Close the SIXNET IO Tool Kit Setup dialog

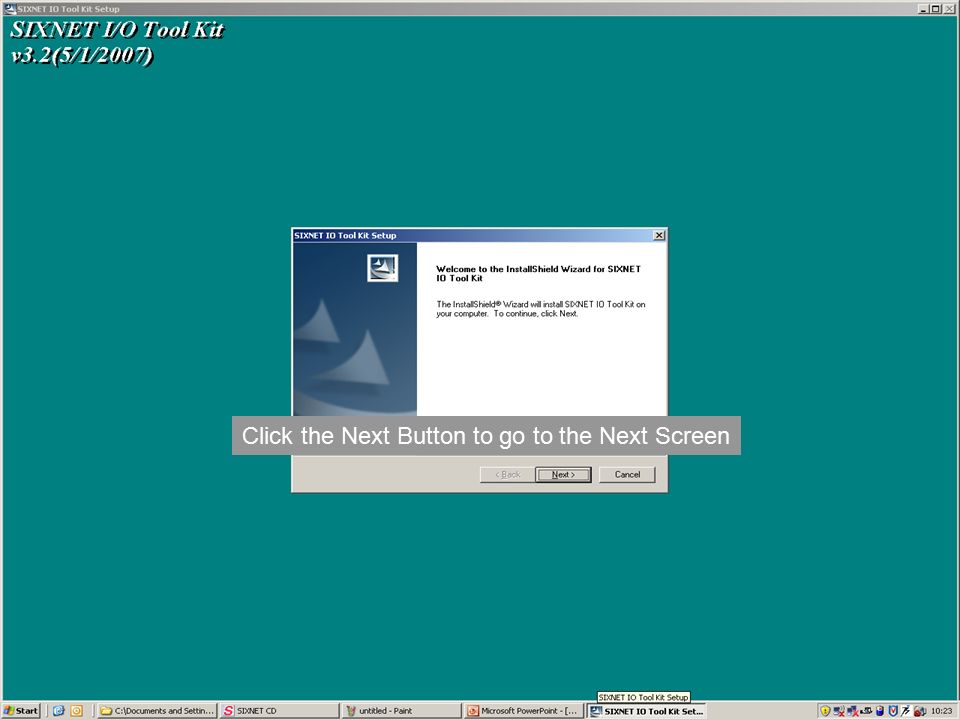click(x=659, y=235)
